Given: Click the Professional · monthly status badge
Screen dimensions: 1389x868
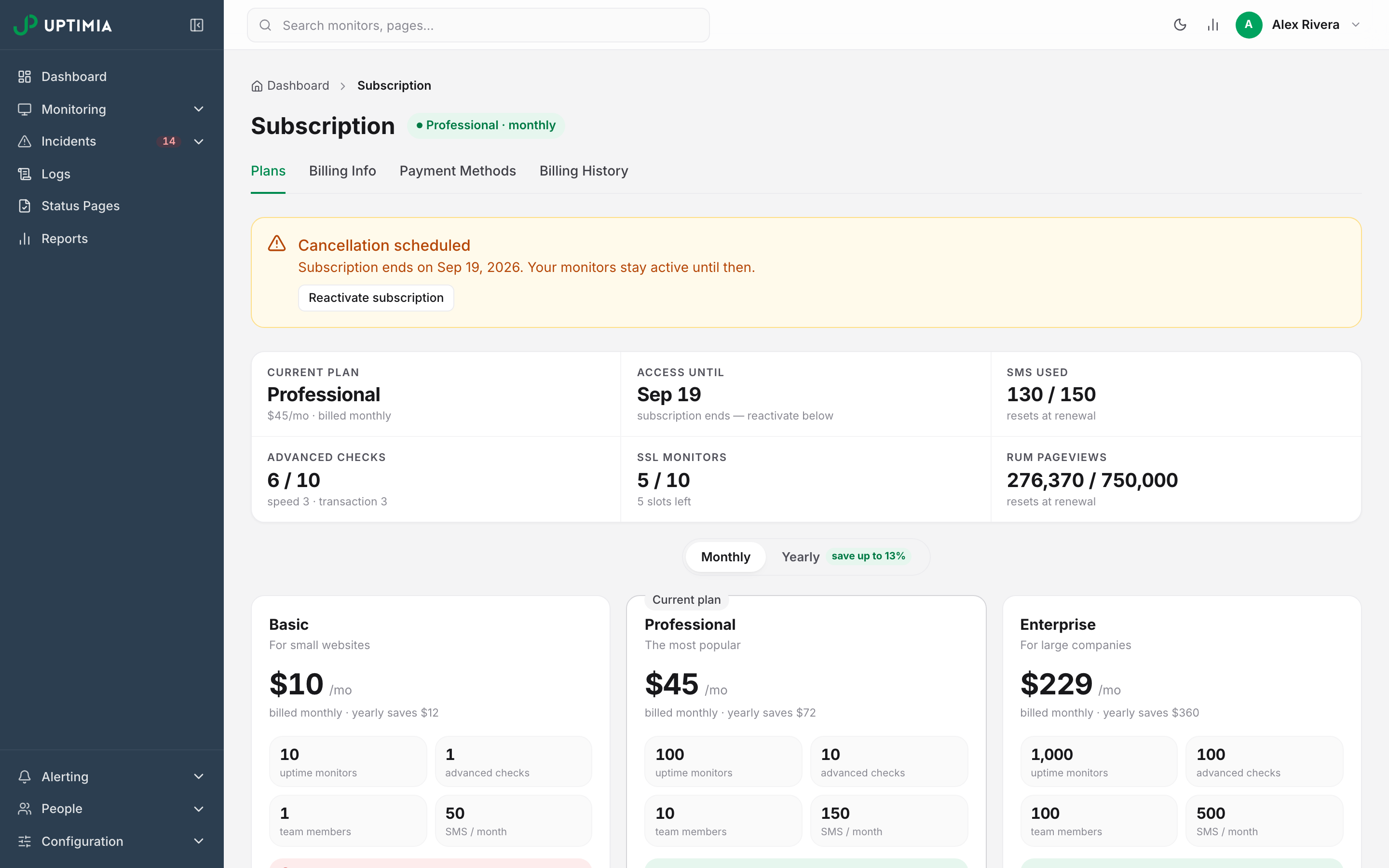Looking at the screenshot, I should (486, 125).
